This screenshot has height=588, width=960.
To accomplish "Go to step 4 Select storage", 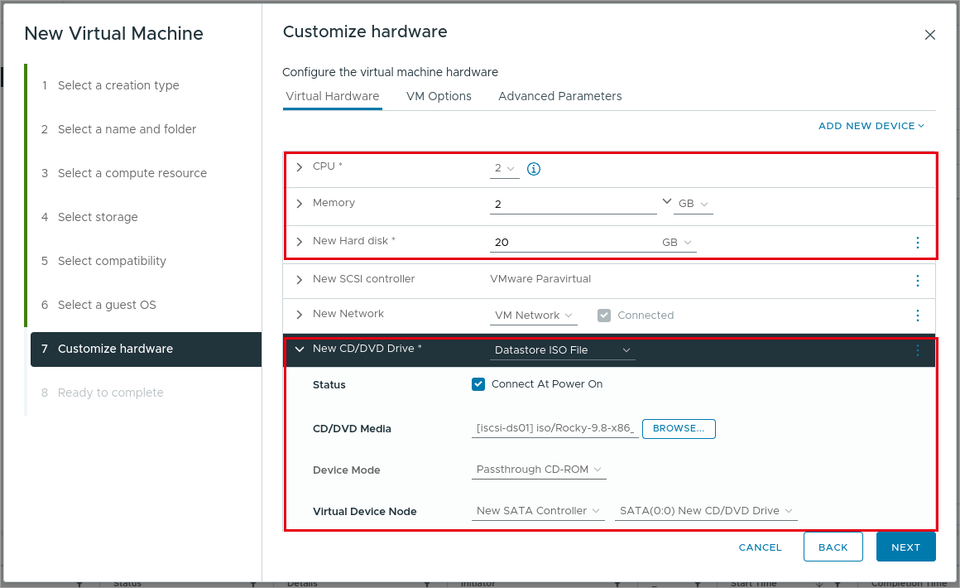I will [x=89, y=217].
